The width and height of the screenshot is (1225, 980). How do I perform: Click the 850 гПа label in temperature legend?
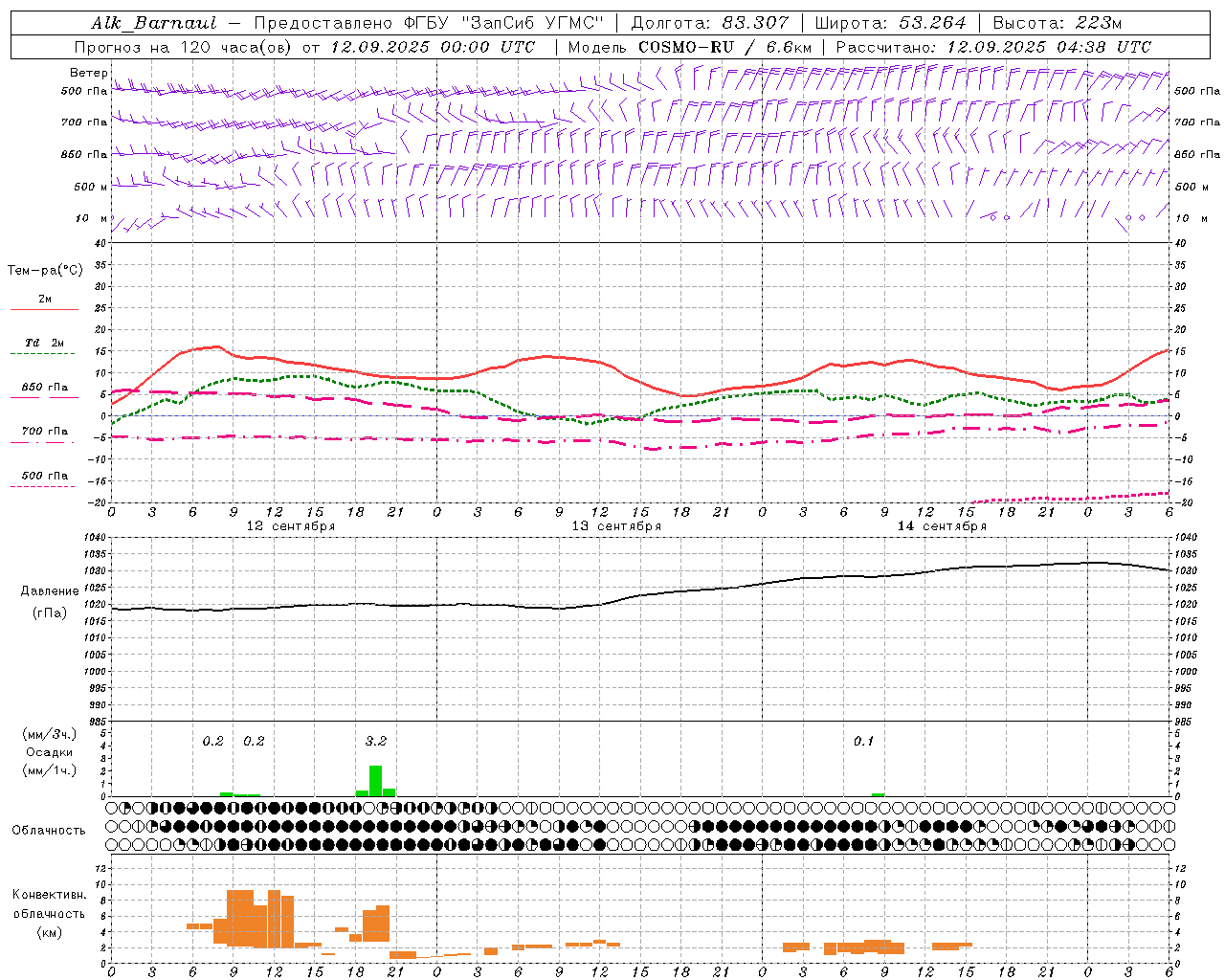(x=45, y=388)
